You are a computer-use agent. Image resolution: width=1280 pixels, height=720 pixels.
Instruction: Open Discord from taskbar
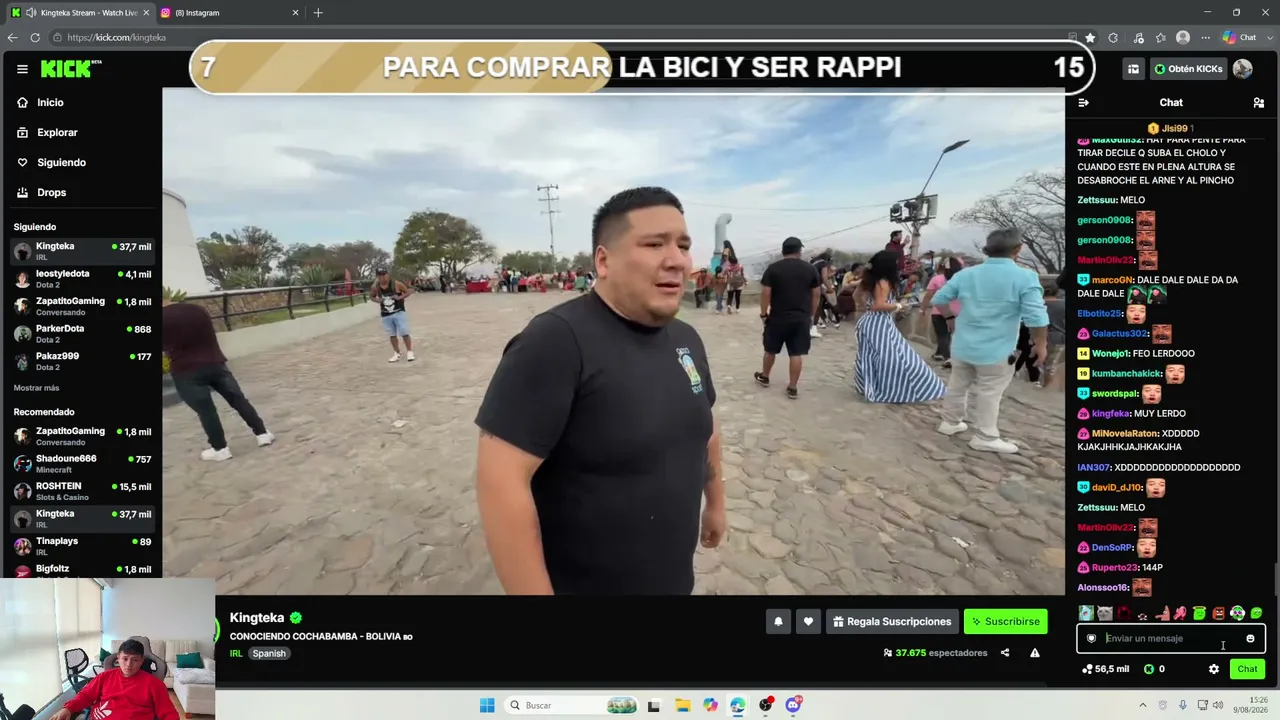[x=794, y=705]
